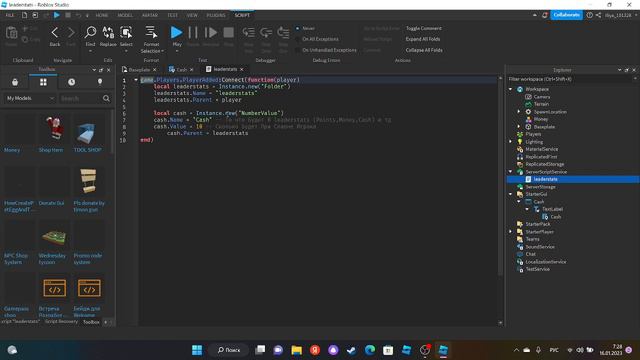640x360 pixels.
Task: Open the AVATAR ribbon tab
Action: pos(150,15)
